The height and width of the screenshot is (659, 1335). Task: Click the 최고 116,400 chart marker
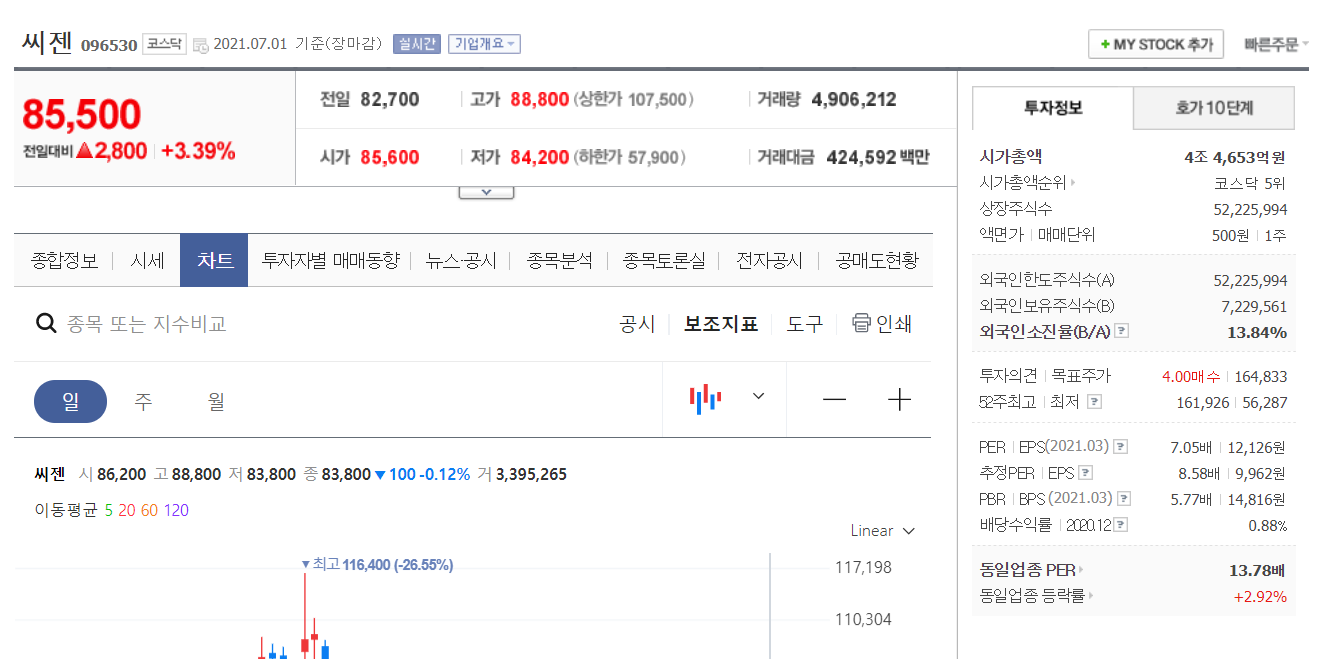[x=377, y=565]
